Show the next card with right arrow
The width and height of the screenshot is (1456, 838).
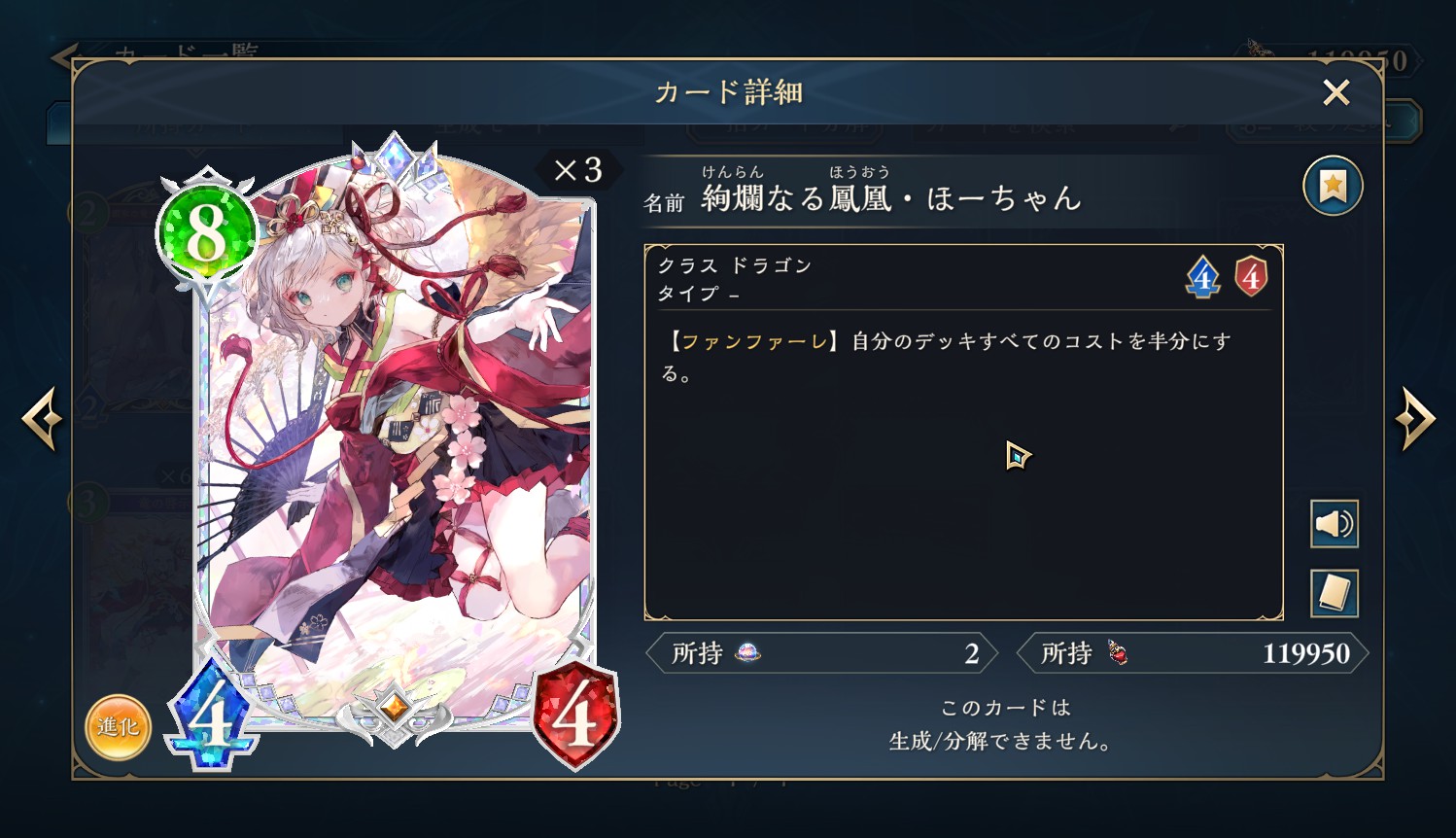coord(1415,419)
